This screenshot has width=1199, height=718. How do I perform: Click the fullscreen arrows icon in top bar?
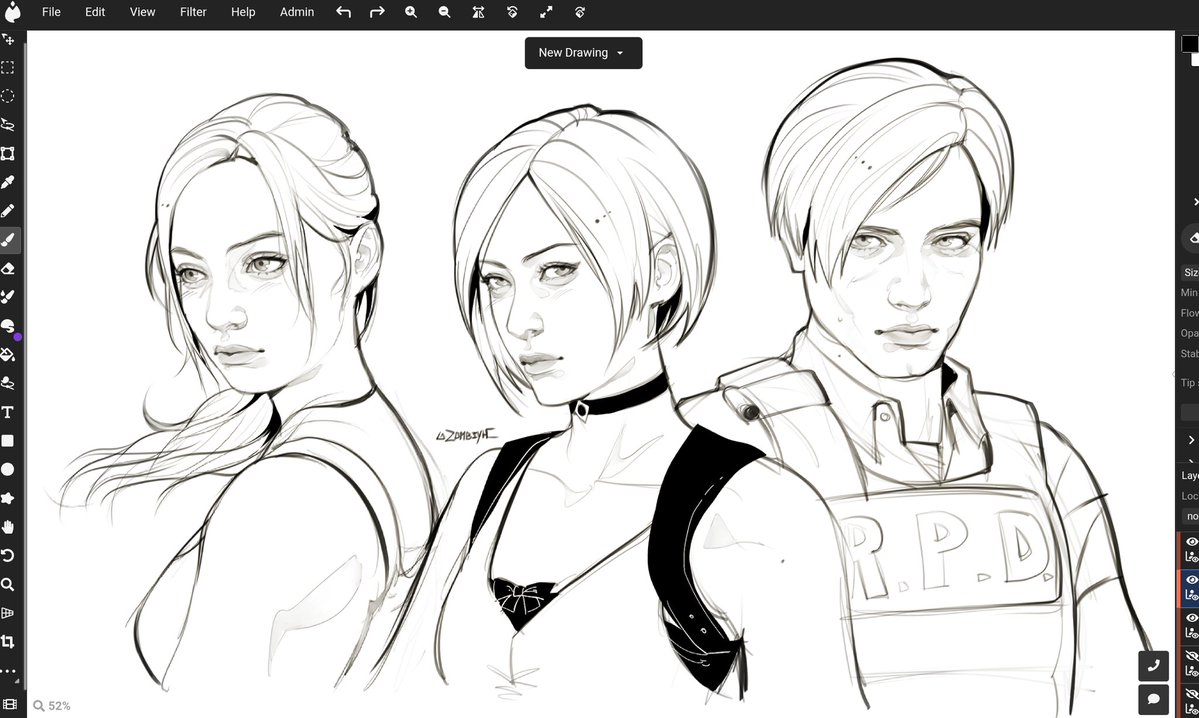point(546,12)
